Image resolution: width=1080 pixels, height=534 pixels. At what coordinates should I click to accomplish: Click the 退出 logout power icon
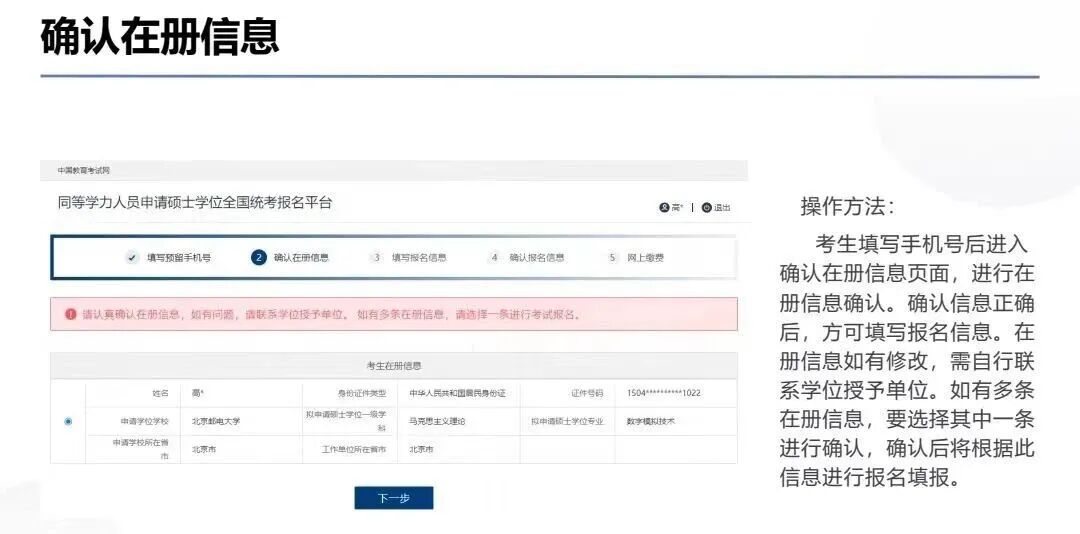pyautogui.click(x=706, y=208)
